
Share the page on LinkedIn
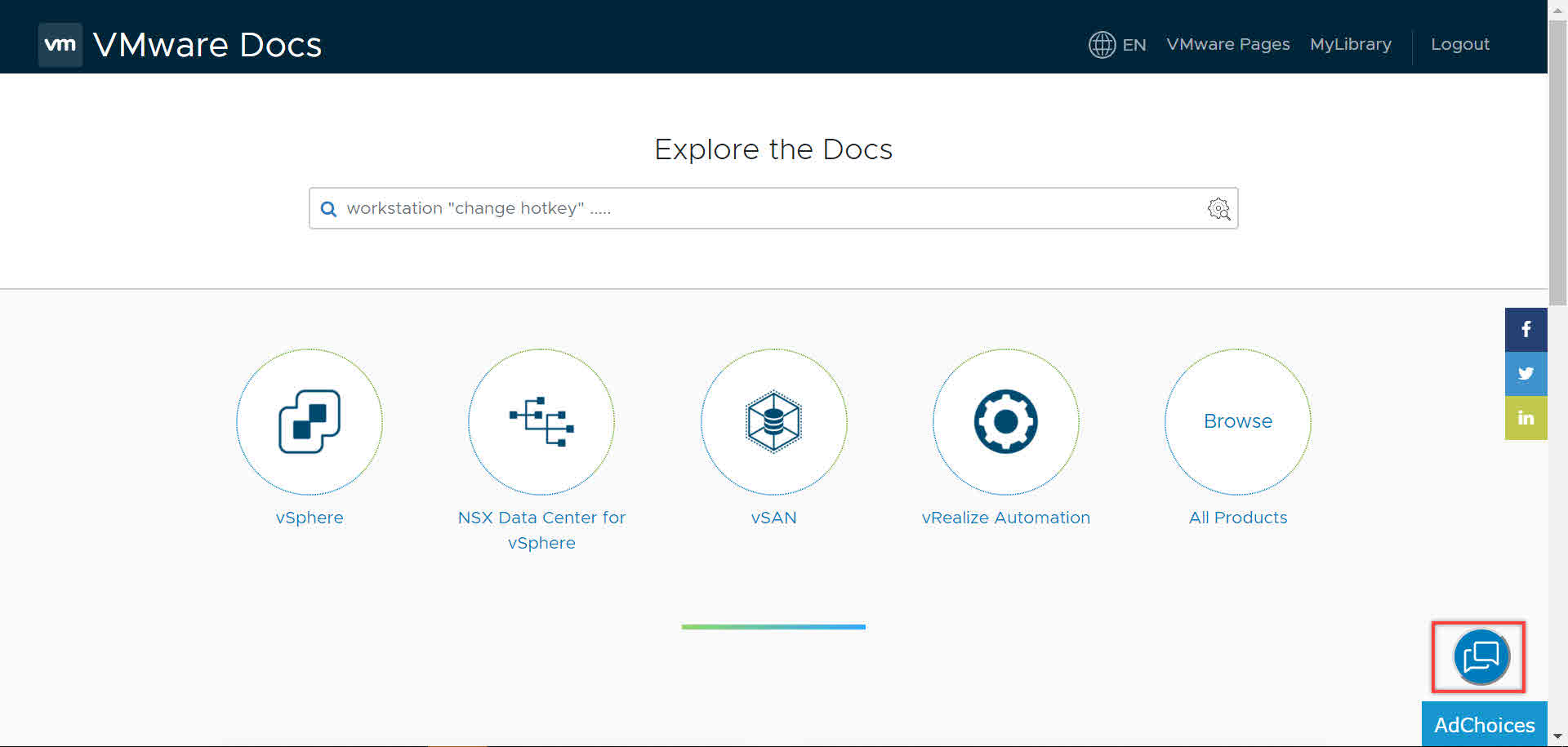click(1526, 417)
